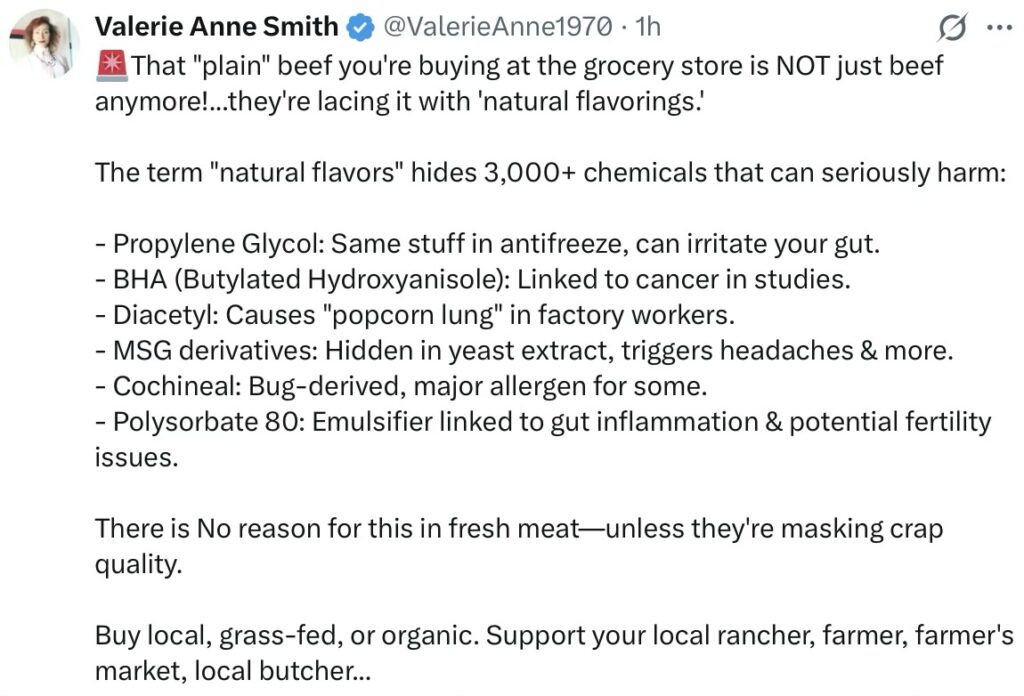Viewport: 1024px width, 696px height.
Task: Click the Propylene Glycol bullet line
Action: point(487,243)
